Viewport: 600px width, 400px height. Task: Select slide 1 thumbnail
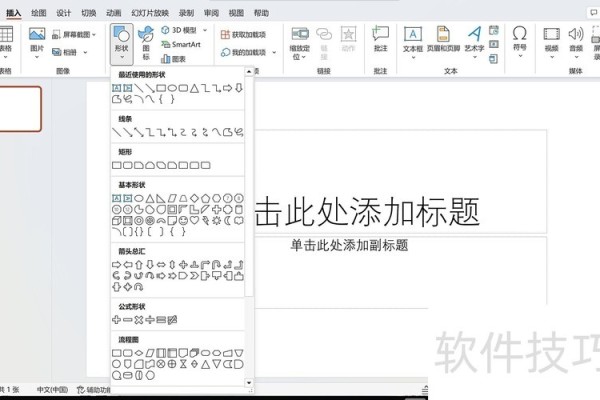coord(20,109)
